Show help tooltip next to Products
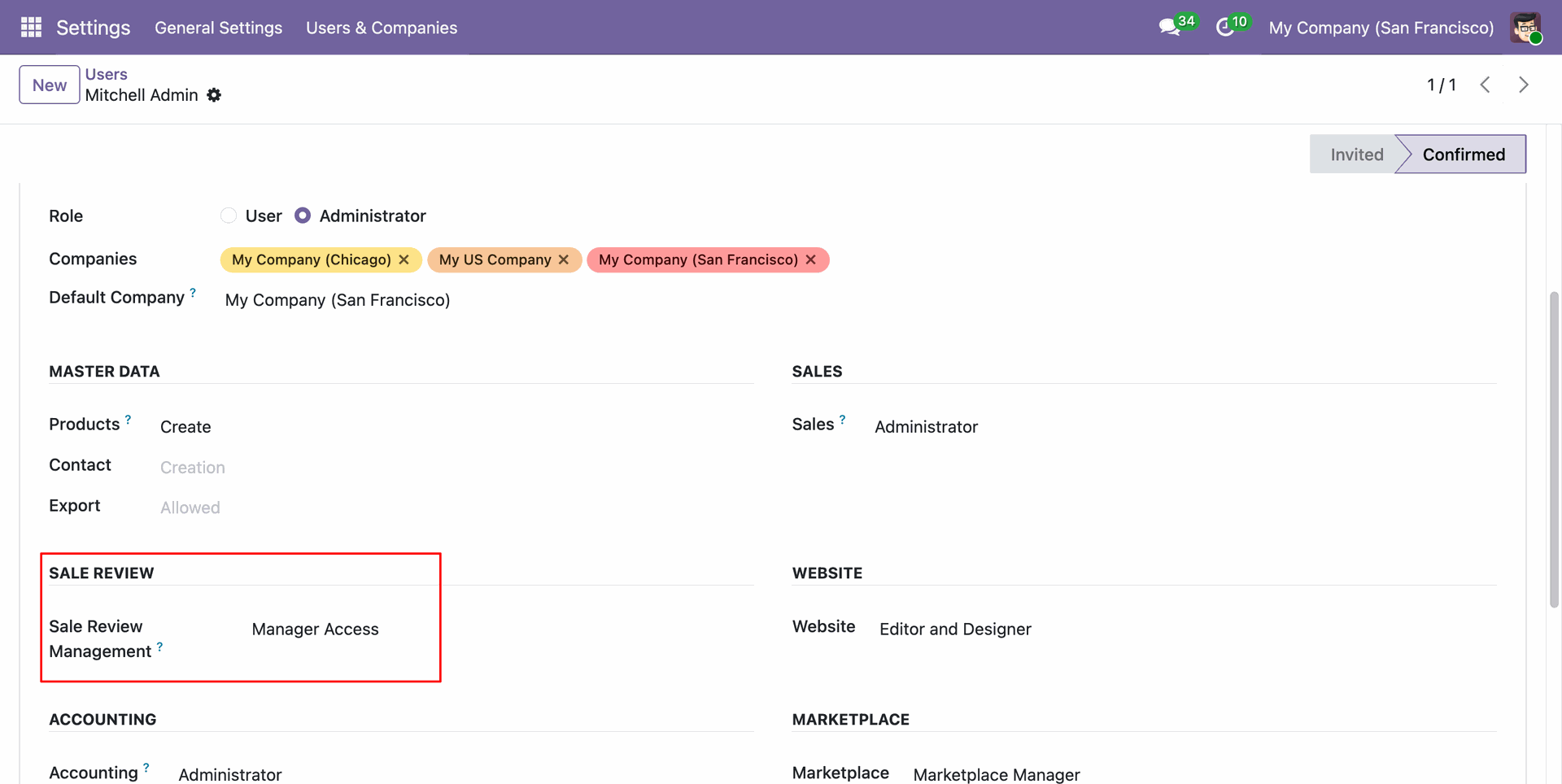The image size is (1562, 784). (x=128, y=420)
